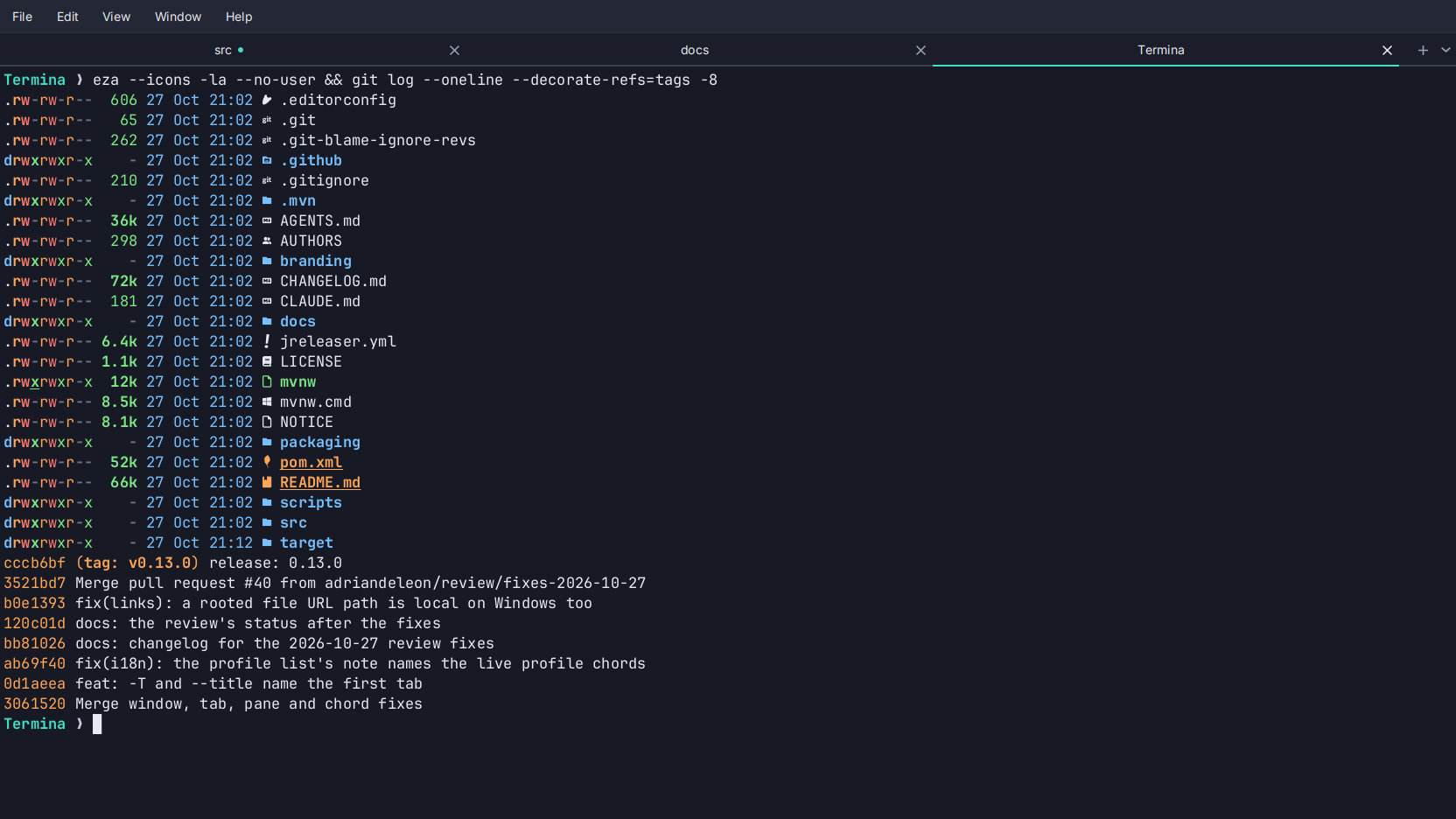Open the Edit menu
1456x819 pixels.
[67, 17]
